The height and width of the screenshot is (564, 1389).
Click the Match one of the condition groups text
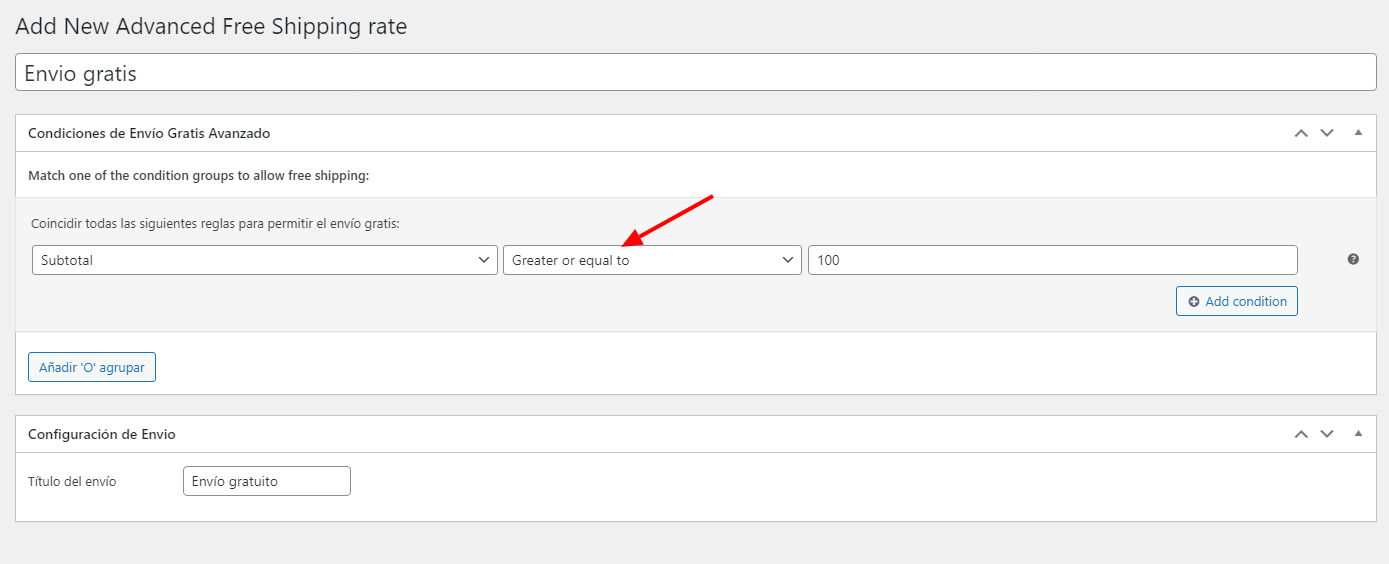(199, 175)
